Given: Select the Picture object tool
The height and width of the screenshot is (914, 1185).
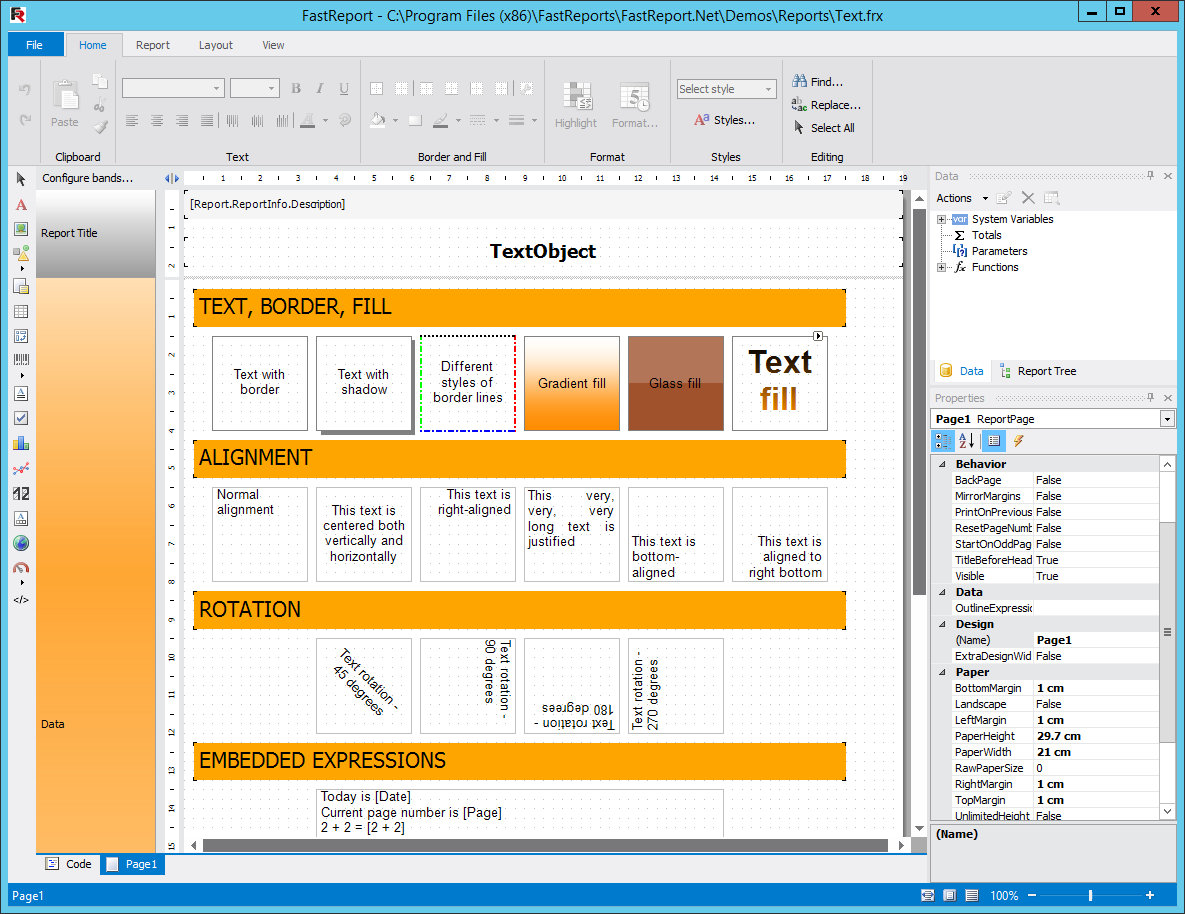Looking at the screenshot, I should point(21,229).
